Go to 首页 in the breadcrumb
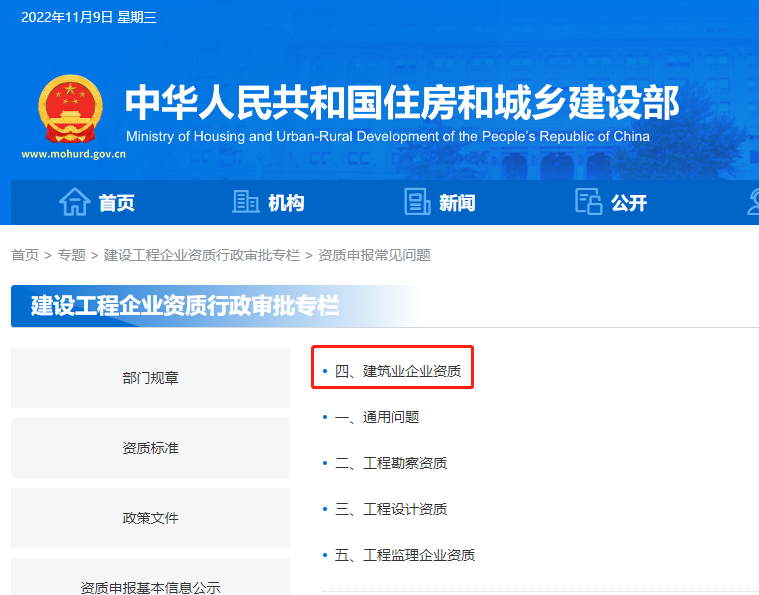759x595 pixels. (x=25, y=255)
